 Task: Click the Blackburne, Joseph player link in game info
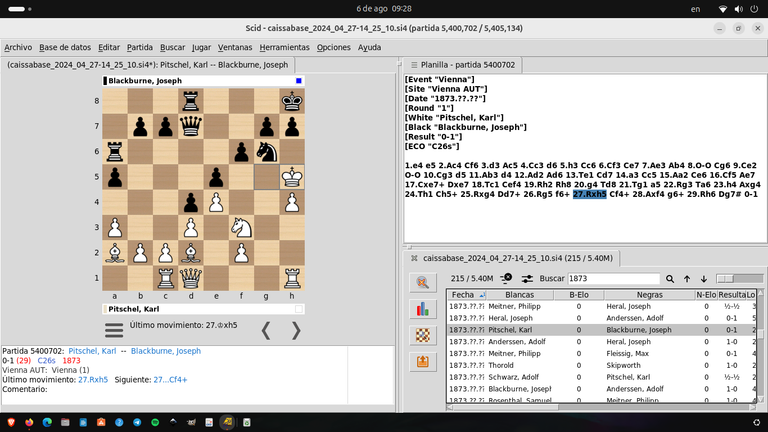pos(166,351)
